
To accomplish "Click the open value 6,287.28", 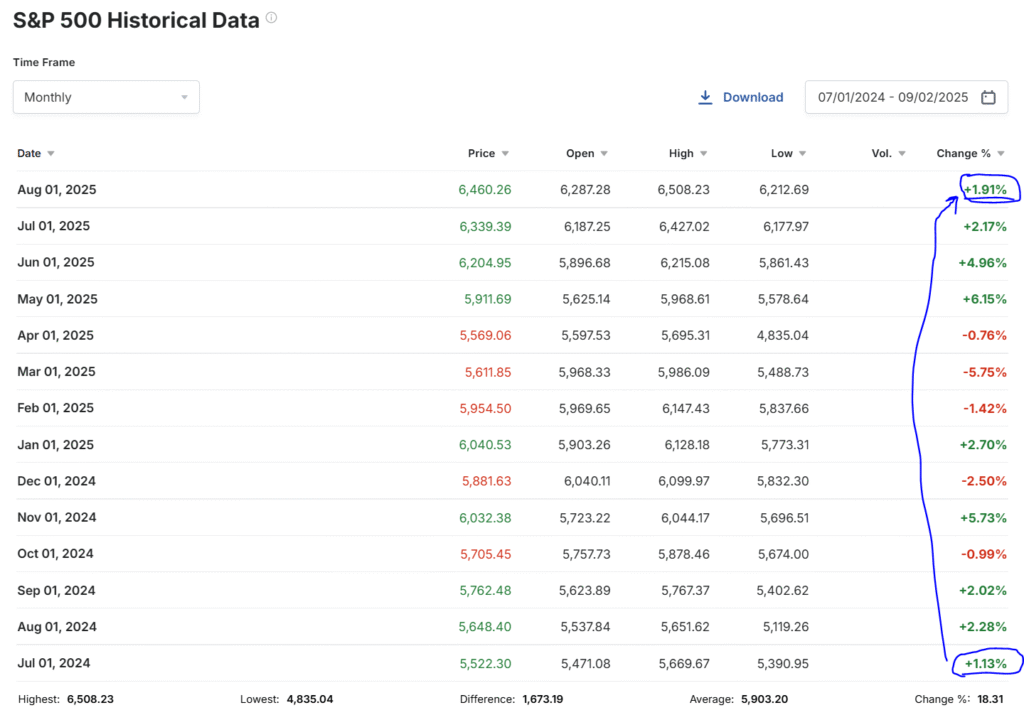I will pyautogui.click(x=585, y=190).
